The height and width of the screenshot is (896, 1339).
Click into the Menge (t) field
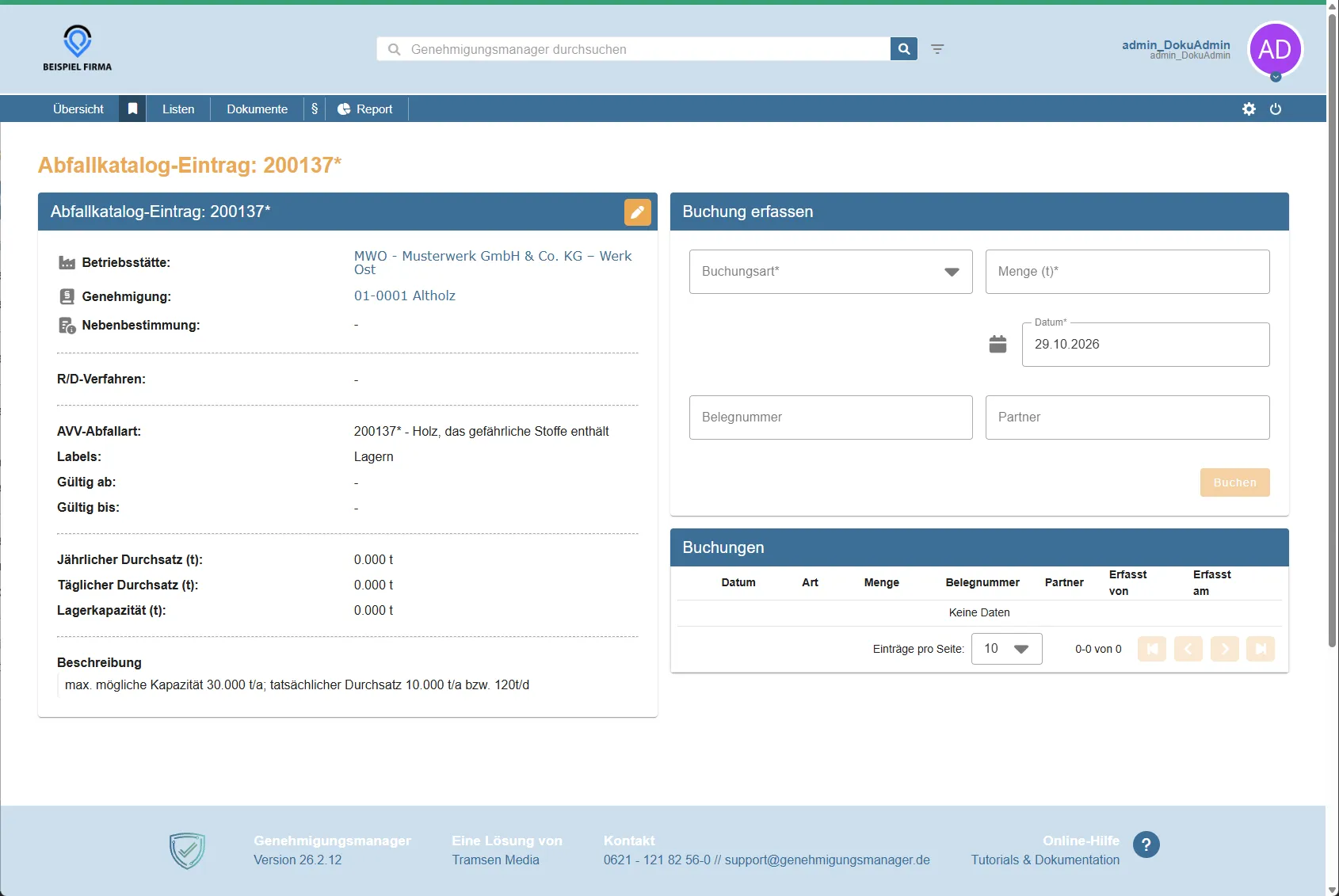pos(1127,272)
